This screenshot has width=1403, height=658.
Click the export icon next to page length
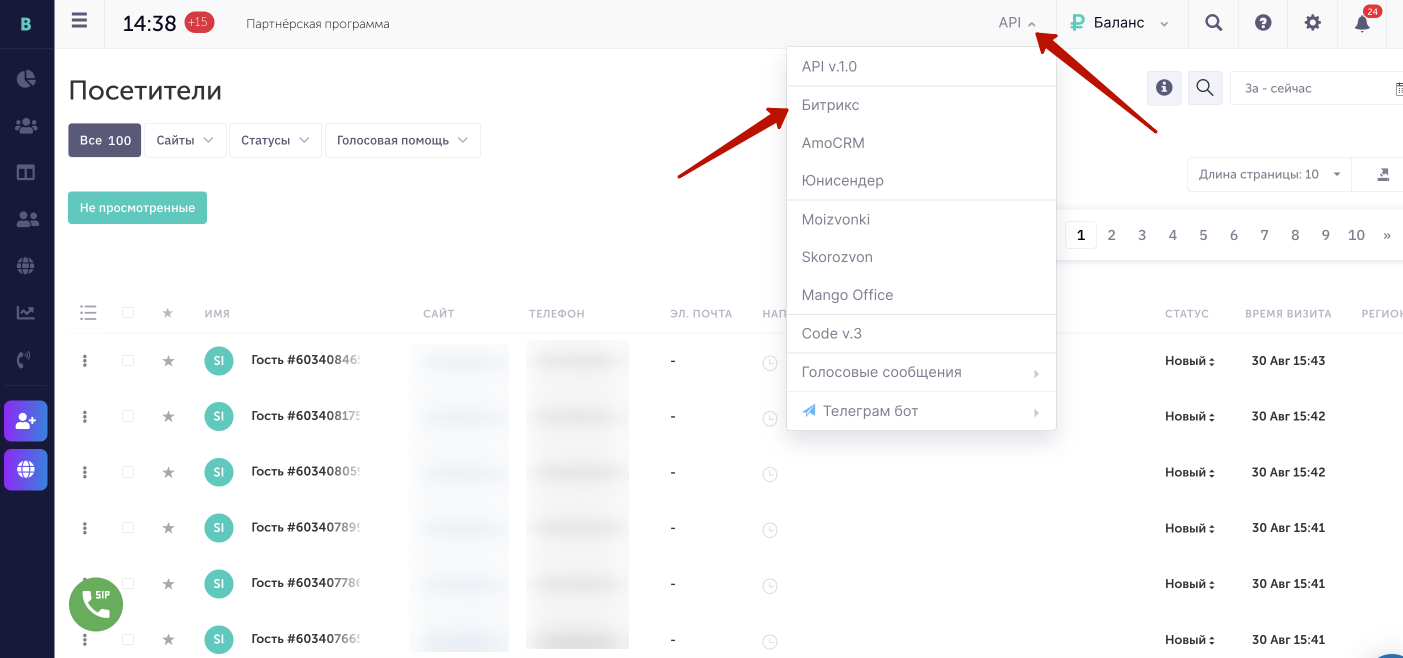coord(1383,174)
